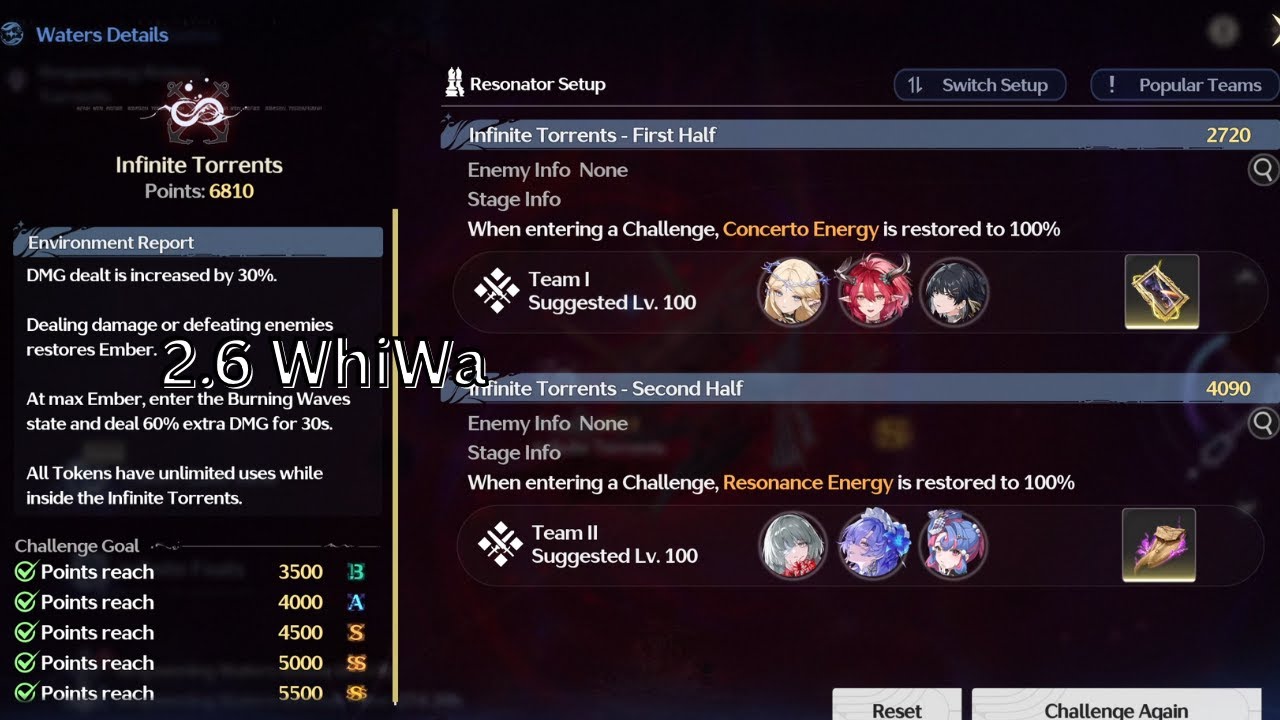
Task: Expand the Team II suggested level row
Action: coord(860,545)
